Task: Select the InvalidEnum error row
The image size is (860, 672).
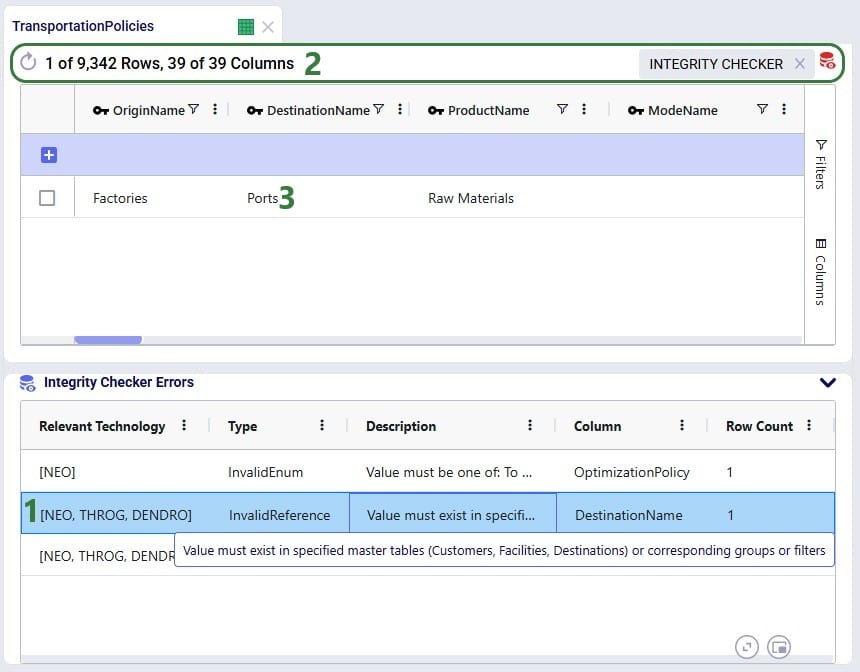Action: pyautogui.click(x=265, y=472)
